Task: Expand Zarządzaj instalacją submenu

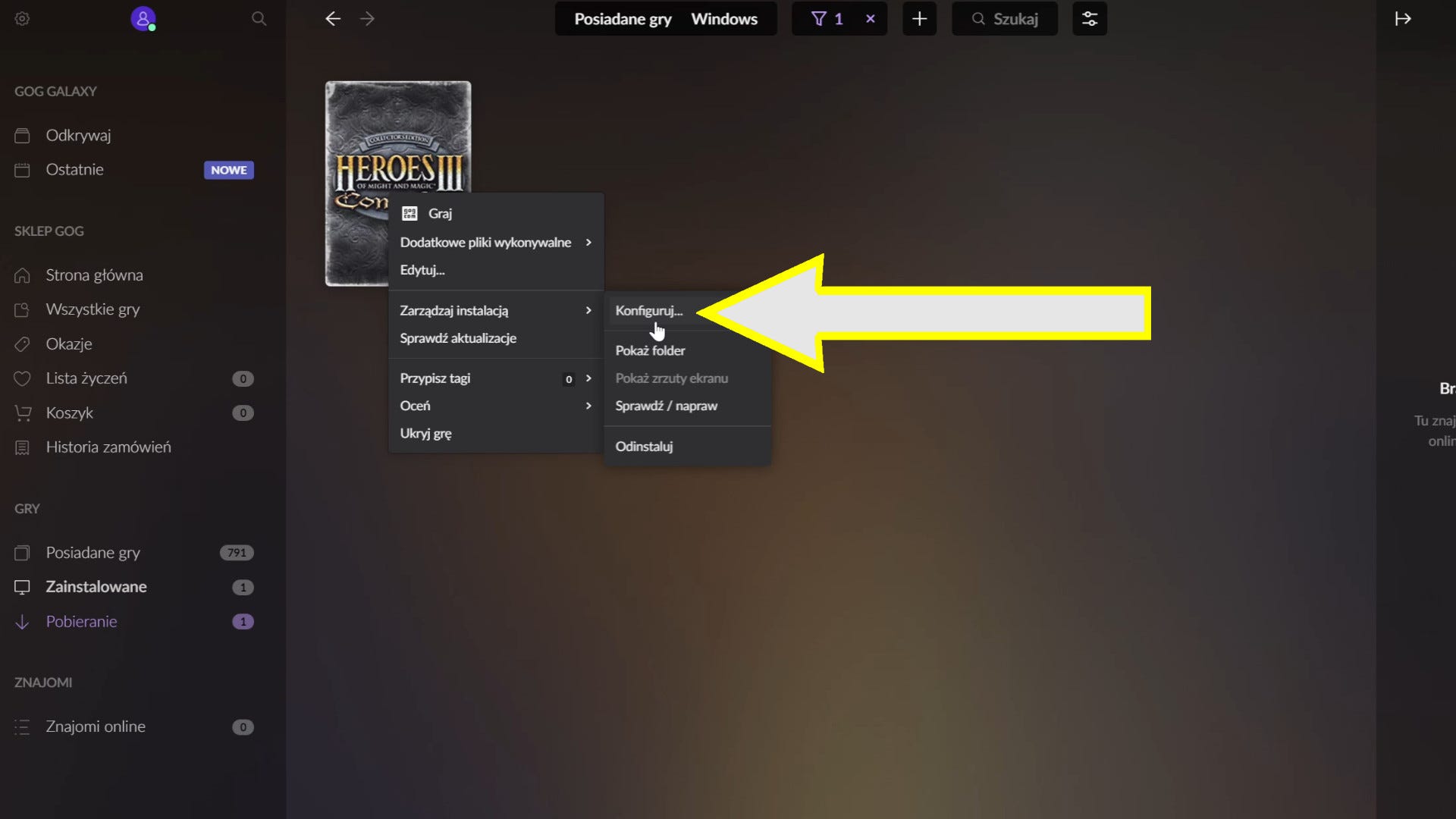Action: [496, 311]
